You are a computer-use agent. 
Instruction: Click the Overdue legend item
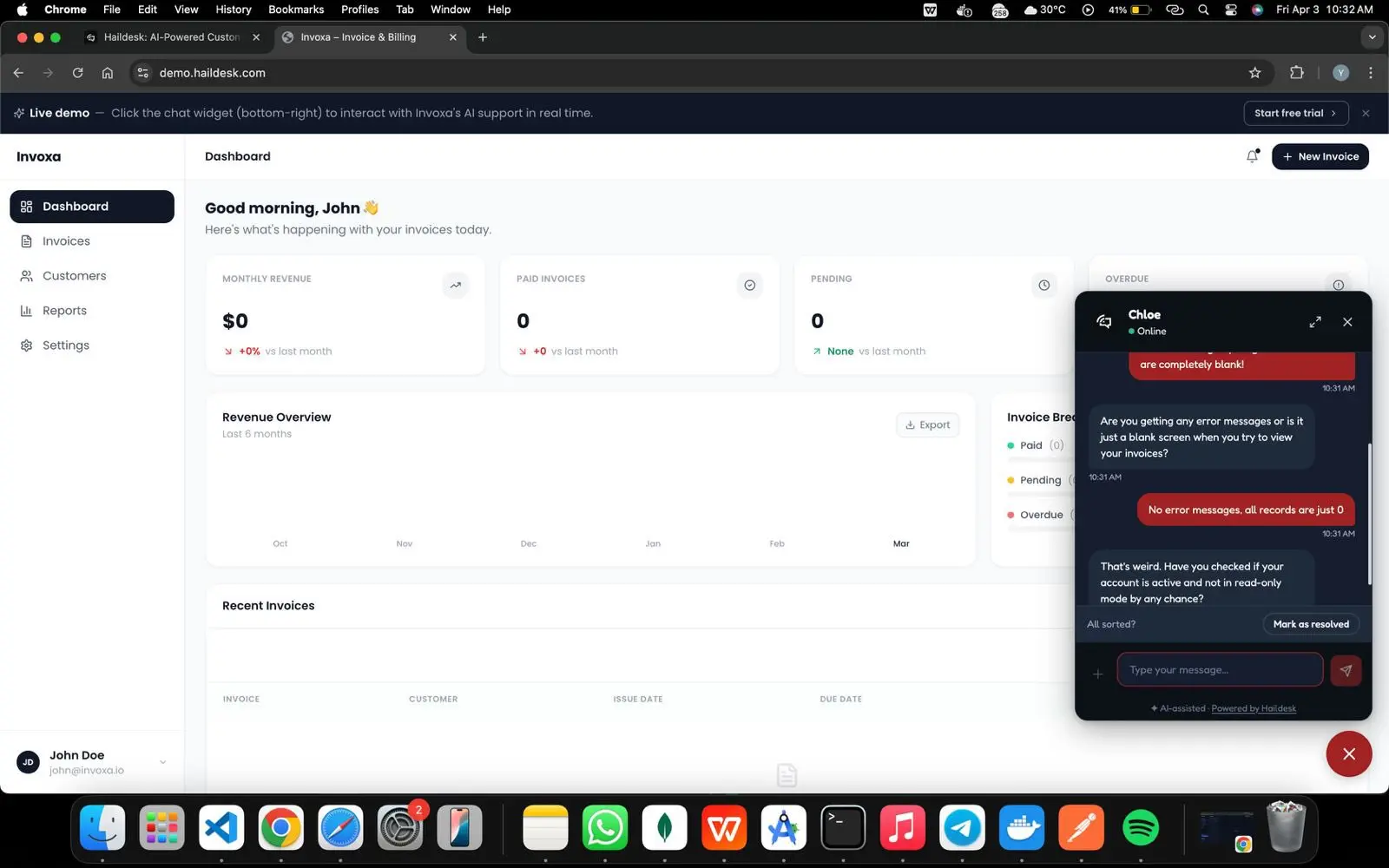coord(1040,515)
